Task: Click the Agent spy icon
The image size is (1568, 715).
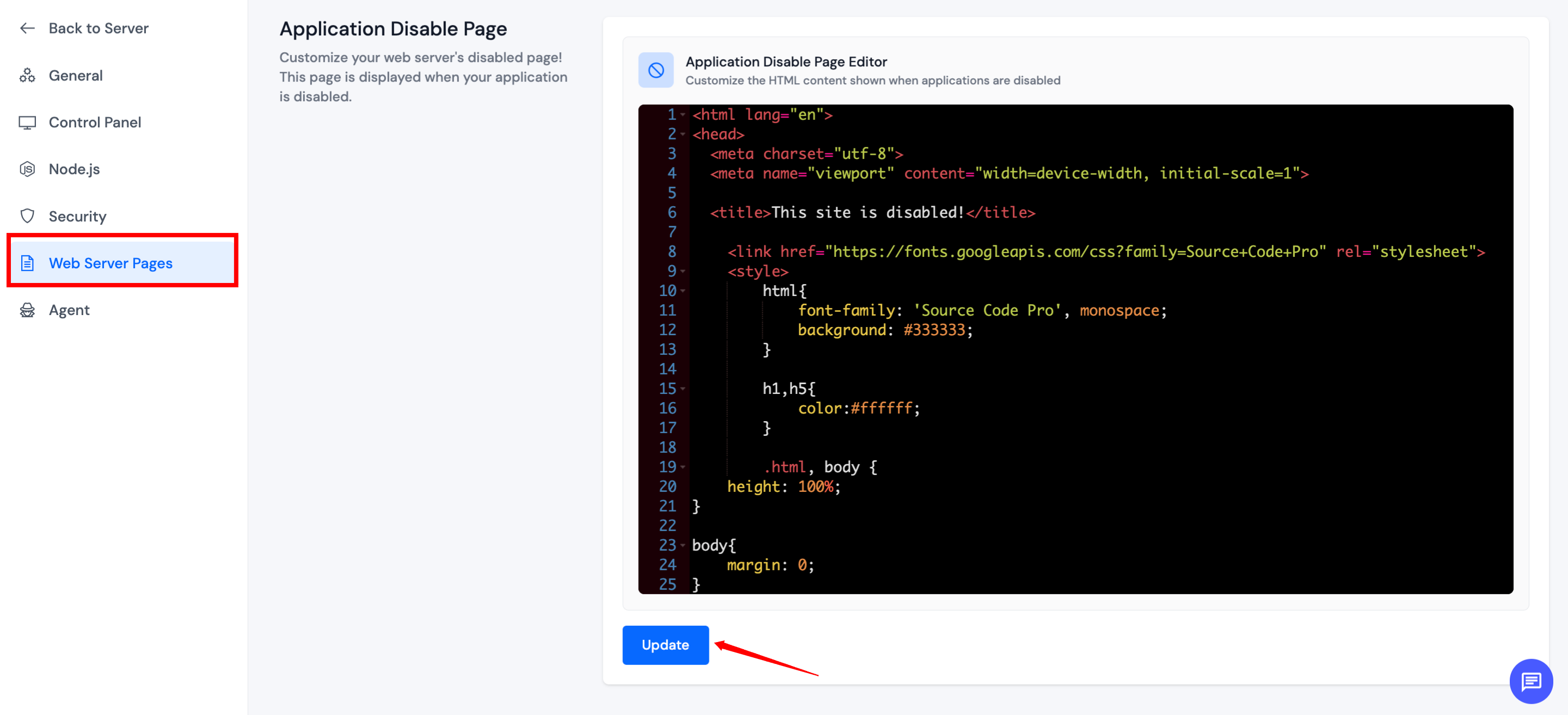Action: point(27,310)
